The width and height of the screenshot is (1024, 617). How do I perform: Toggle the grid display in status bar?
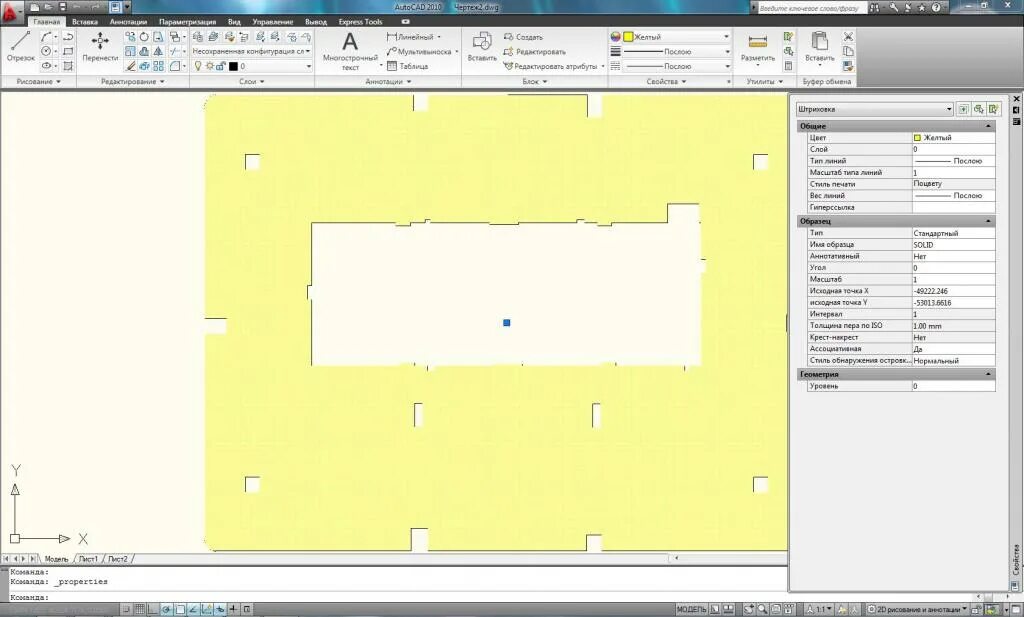pyautogui.click(x=140, y=609)
